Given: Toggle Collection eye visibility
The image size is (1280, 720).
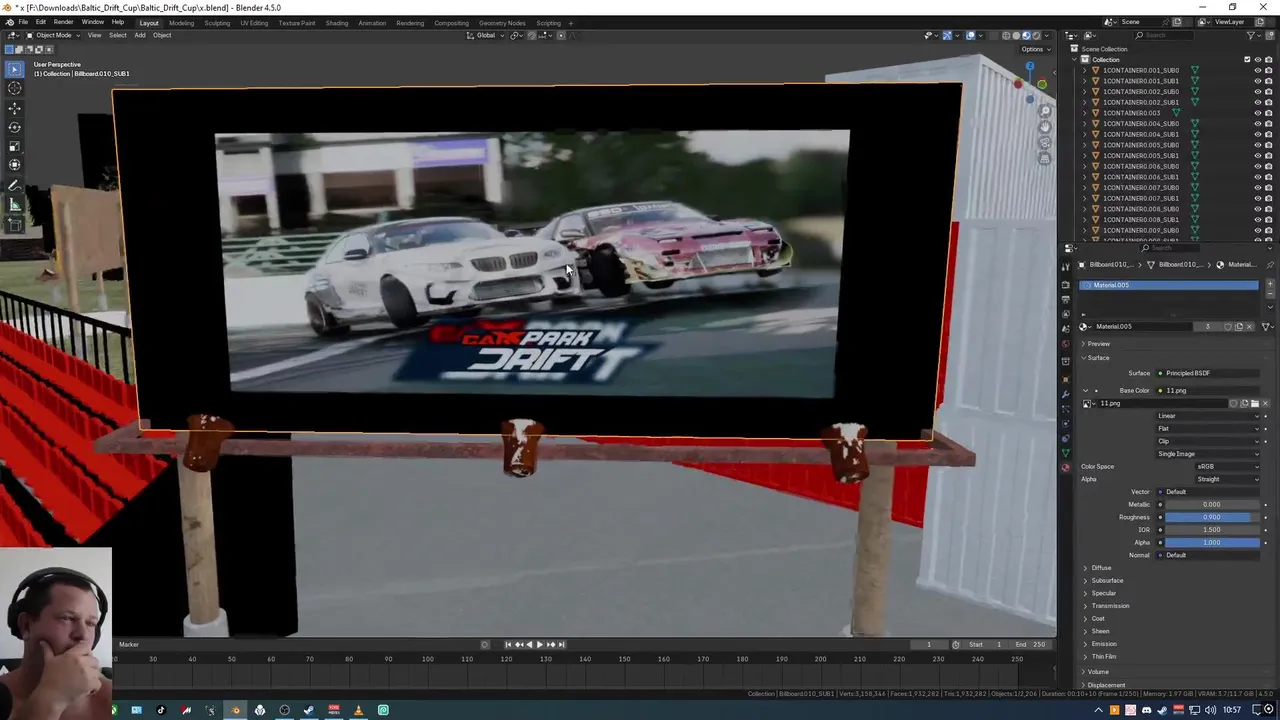Looking at the screenshot, I should (1258, 60).
